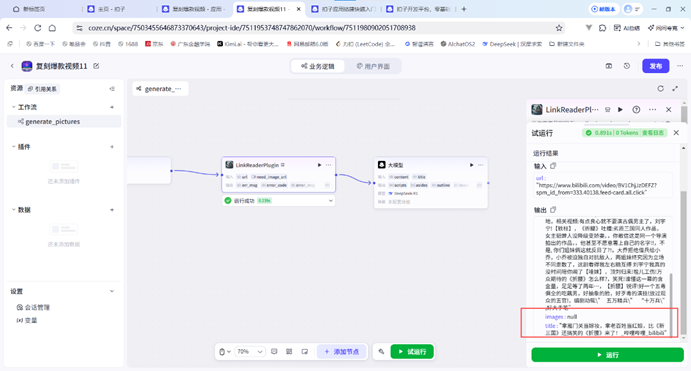
Task: Go back using the arrow beside project title
Action: [x=12, y=66]
